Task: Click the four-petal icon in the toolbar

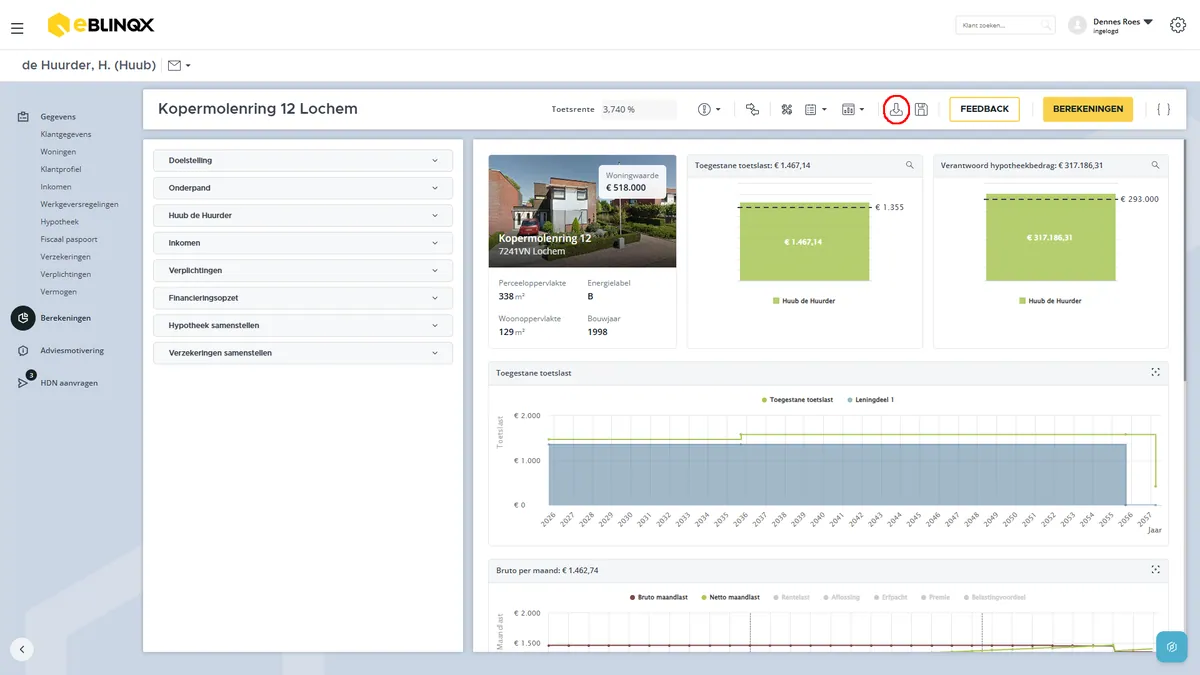Action: [786, 109]
